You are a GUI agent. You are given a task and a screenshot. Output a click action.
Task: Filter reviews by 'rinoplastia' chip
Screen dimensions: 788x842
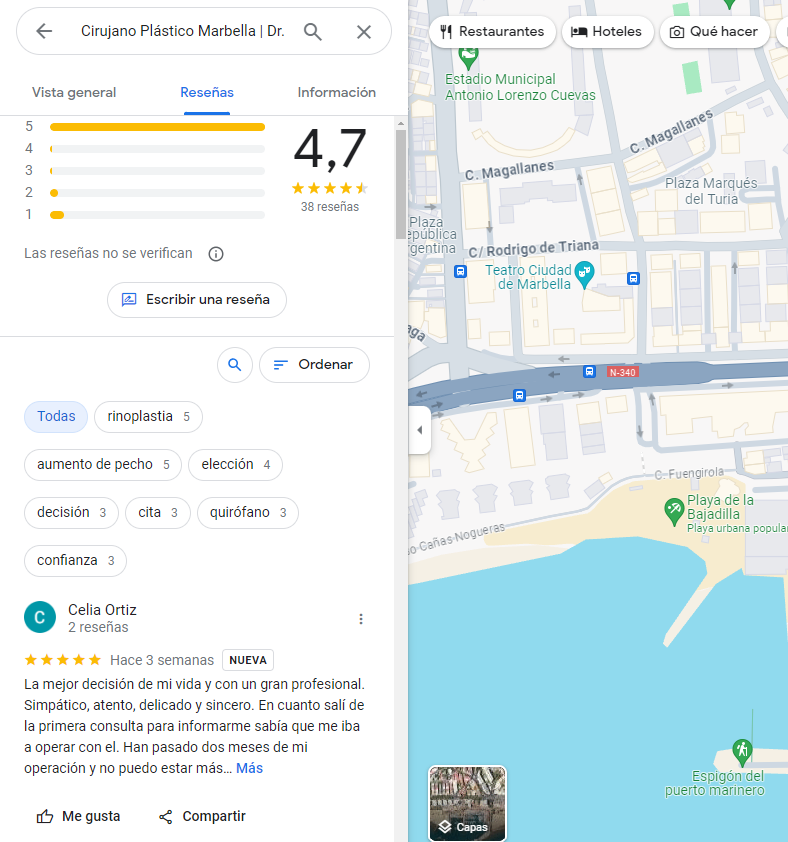tap(148, 417)
